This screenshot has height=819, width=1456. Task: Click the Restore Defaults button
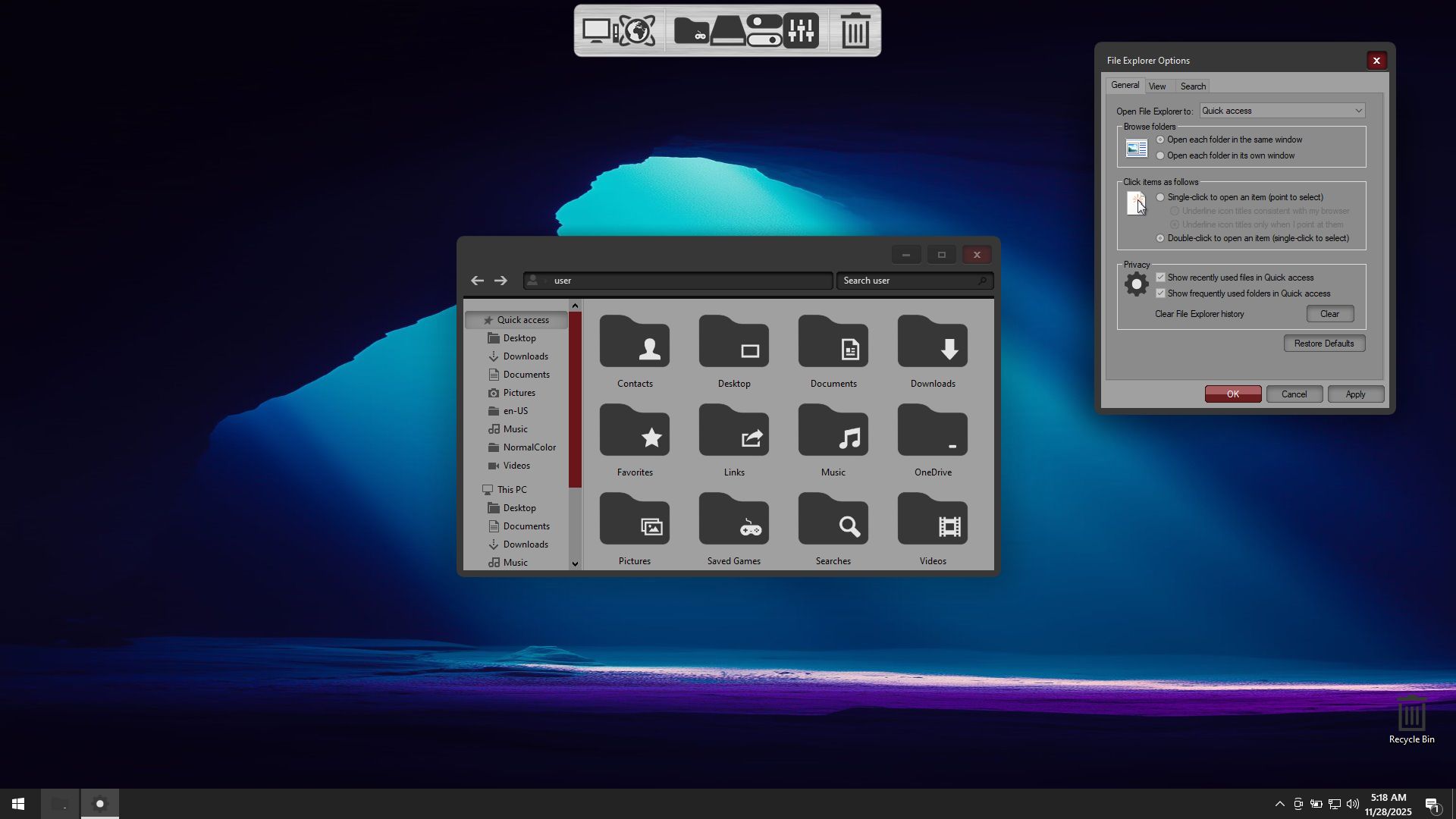tap(1324, 344)
